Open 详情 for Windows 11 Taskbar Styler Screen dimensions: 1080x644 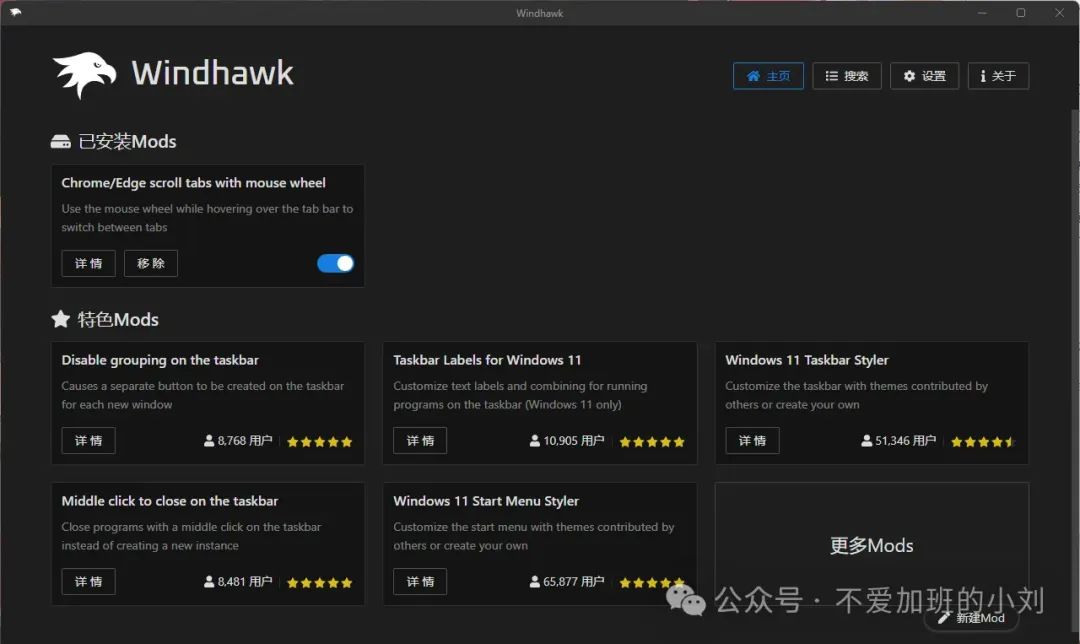[752, 441]
